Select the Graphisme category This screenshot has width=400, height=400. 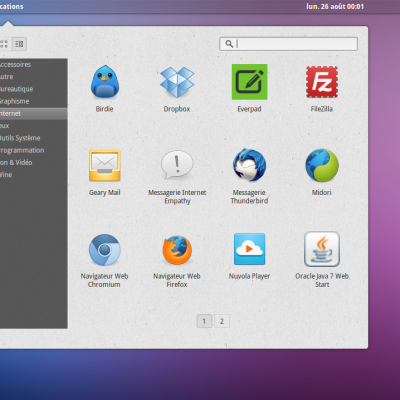point(34,101)
